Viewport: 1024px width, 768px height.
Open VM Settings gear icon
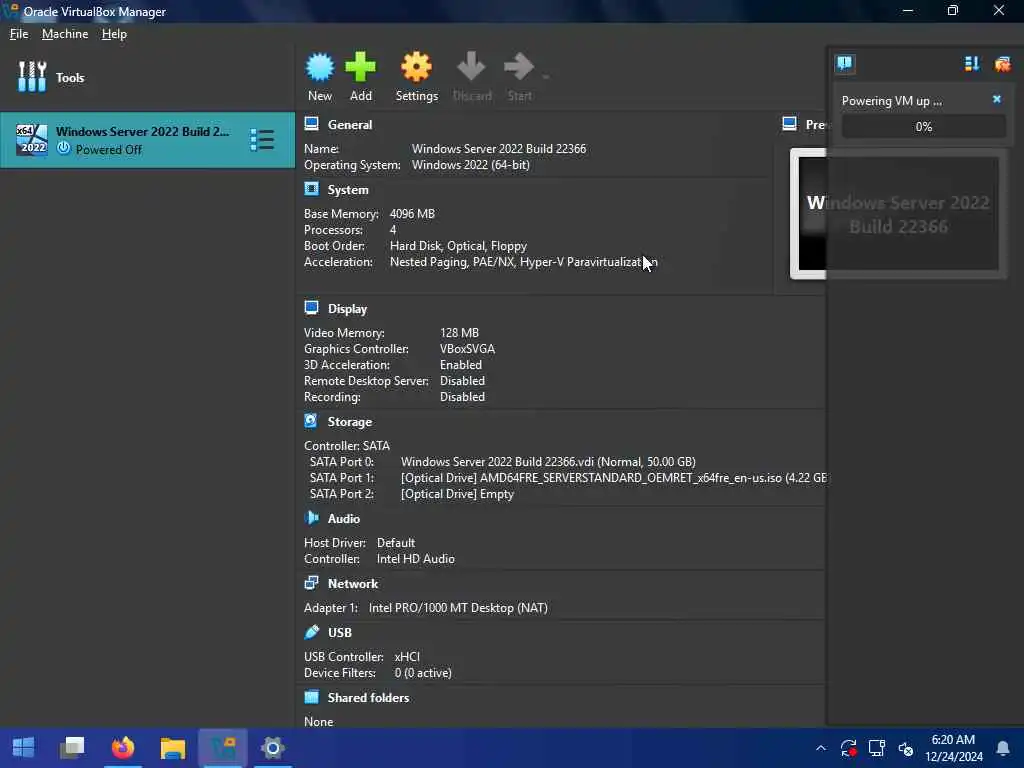(417, 67)
